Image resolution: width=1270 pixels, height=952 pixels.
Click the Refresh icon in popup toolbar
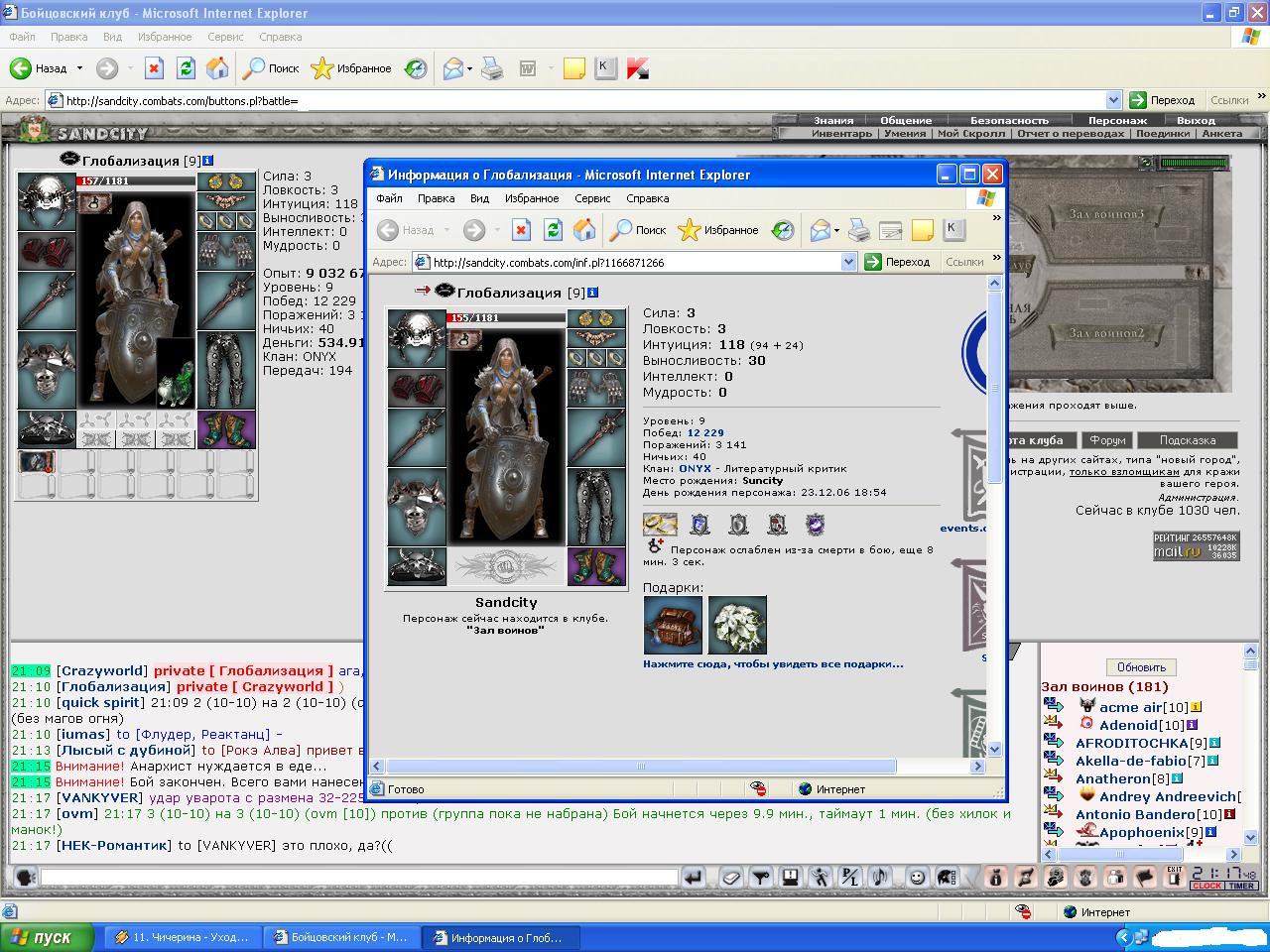[x=553, y=230]
